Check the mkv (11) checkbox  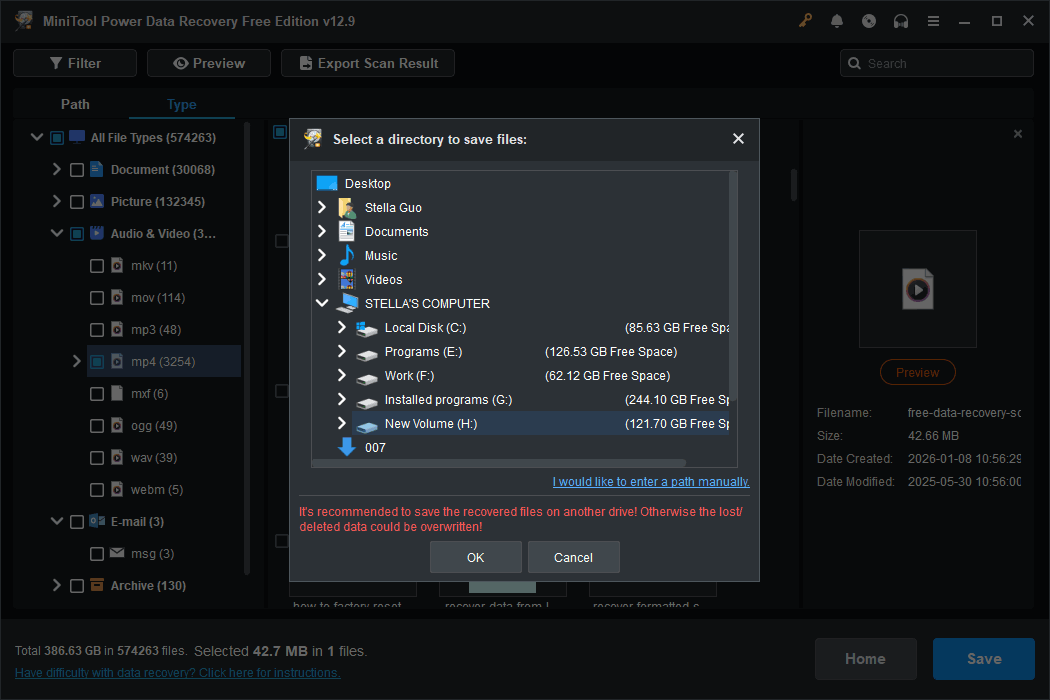97,266
